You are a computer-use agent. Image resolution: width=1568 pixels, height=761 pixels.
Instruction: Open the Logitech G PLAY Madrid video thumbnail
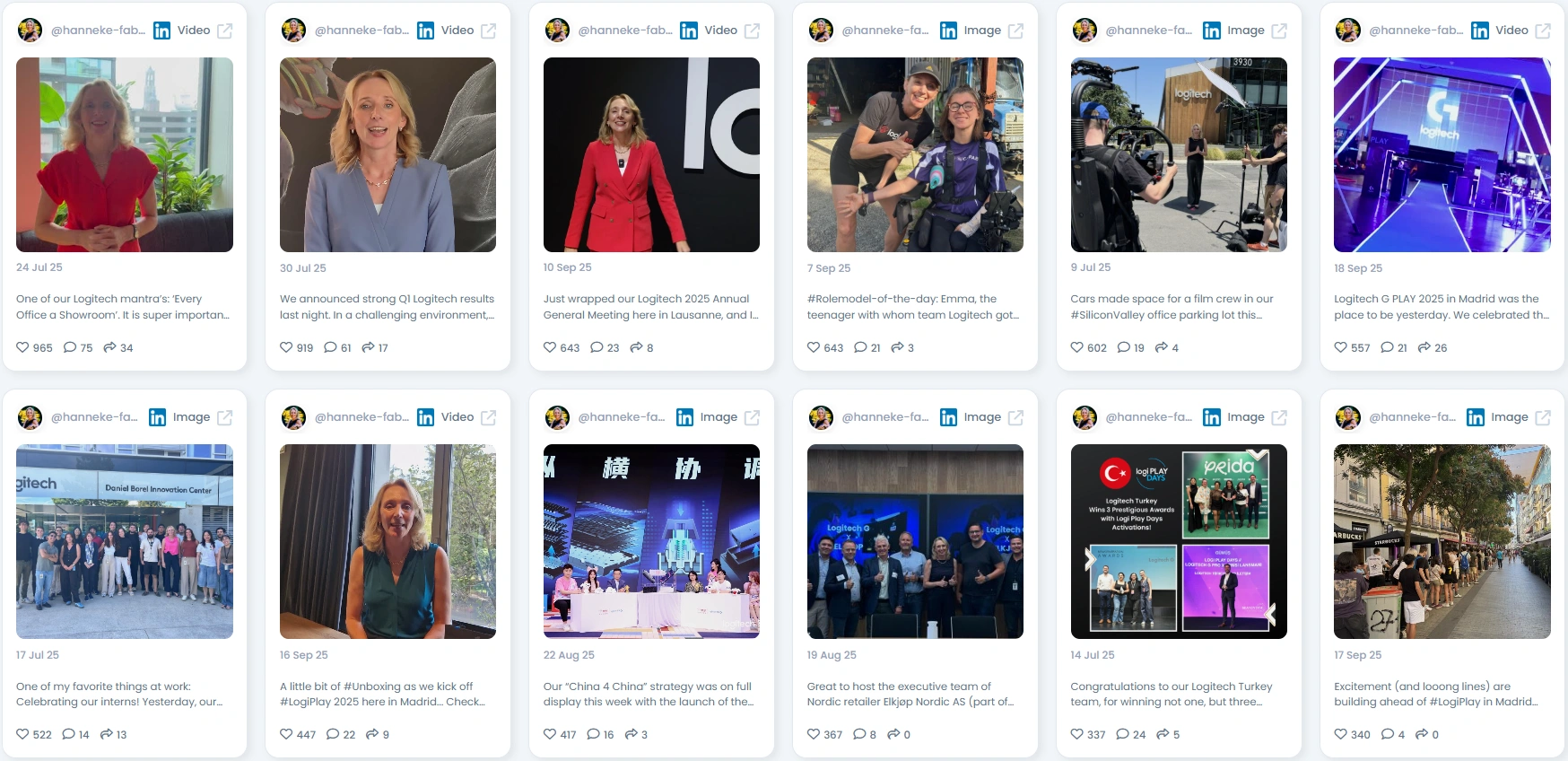[1442, 154]
